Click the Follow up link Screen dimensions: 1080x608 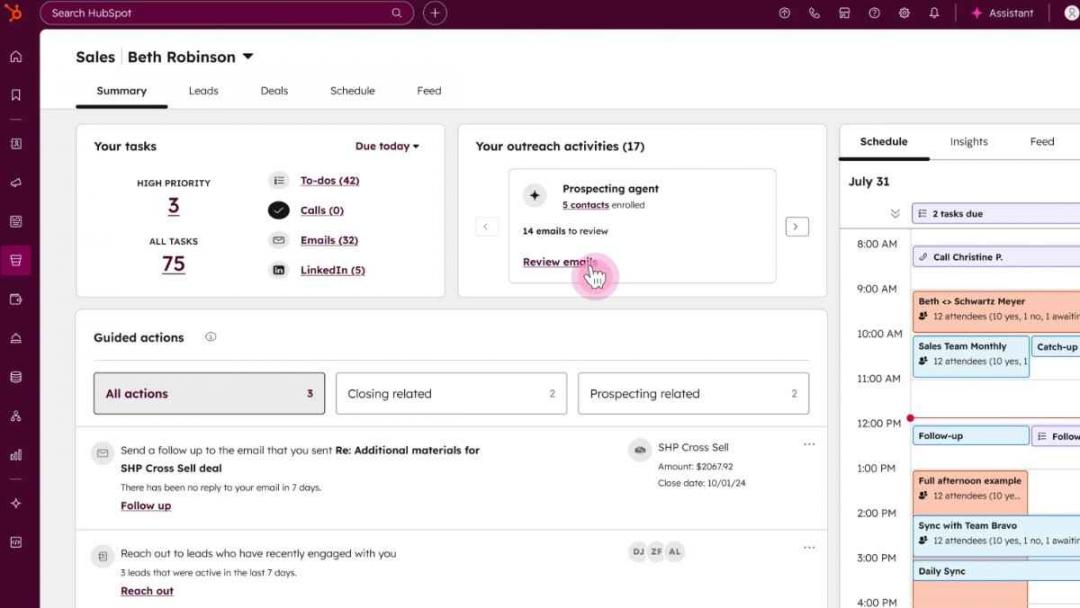coord(145,505)
